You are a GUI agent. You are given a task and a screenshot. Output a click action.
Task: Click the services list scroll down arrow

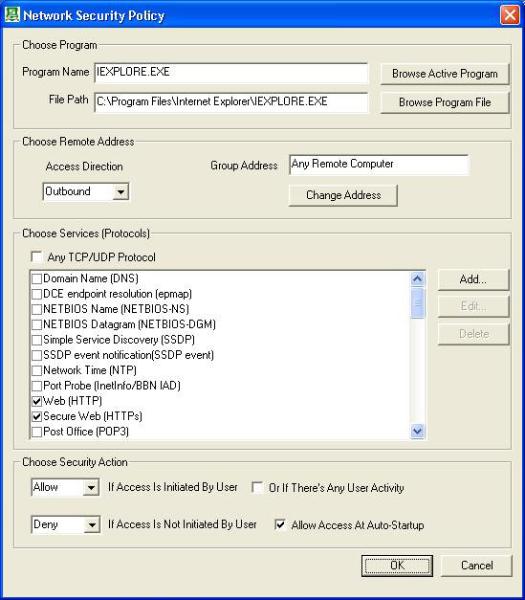tap(417, 431)
